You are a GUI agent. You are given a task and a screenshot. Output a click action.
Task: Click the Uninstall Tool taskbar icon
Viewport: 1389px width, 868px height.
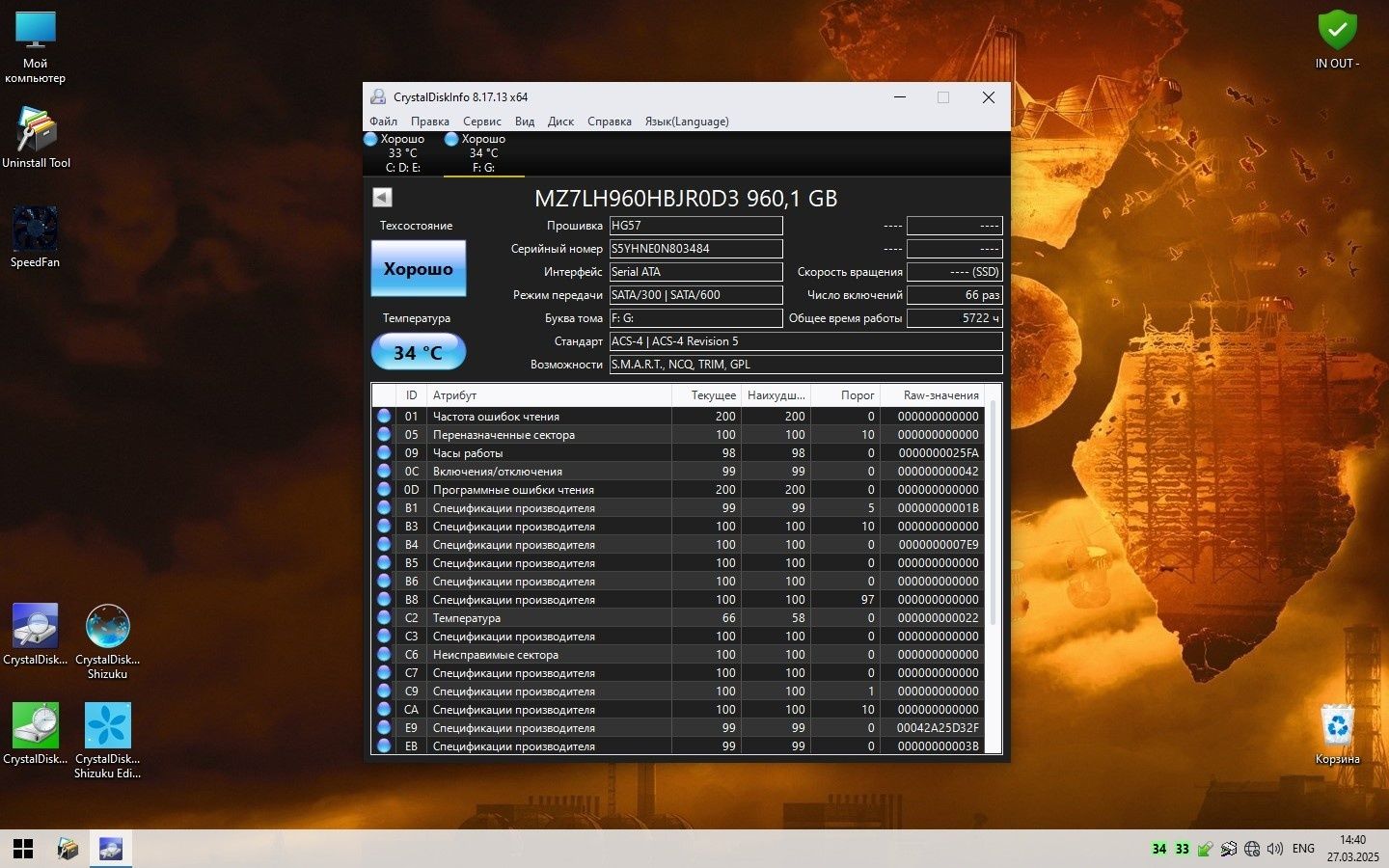click(67, 849)
